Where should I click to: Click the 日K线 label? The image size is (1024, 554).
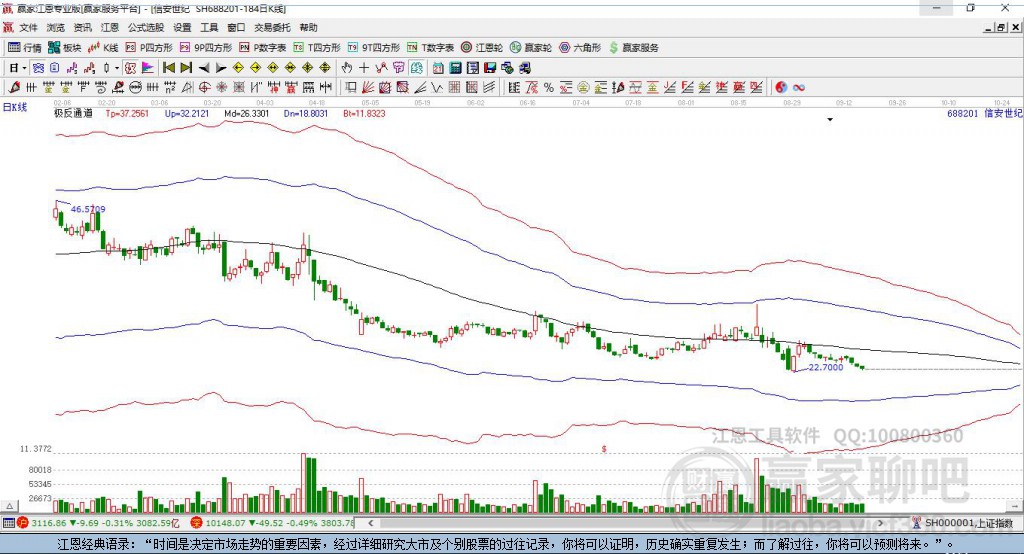[15, 107]
